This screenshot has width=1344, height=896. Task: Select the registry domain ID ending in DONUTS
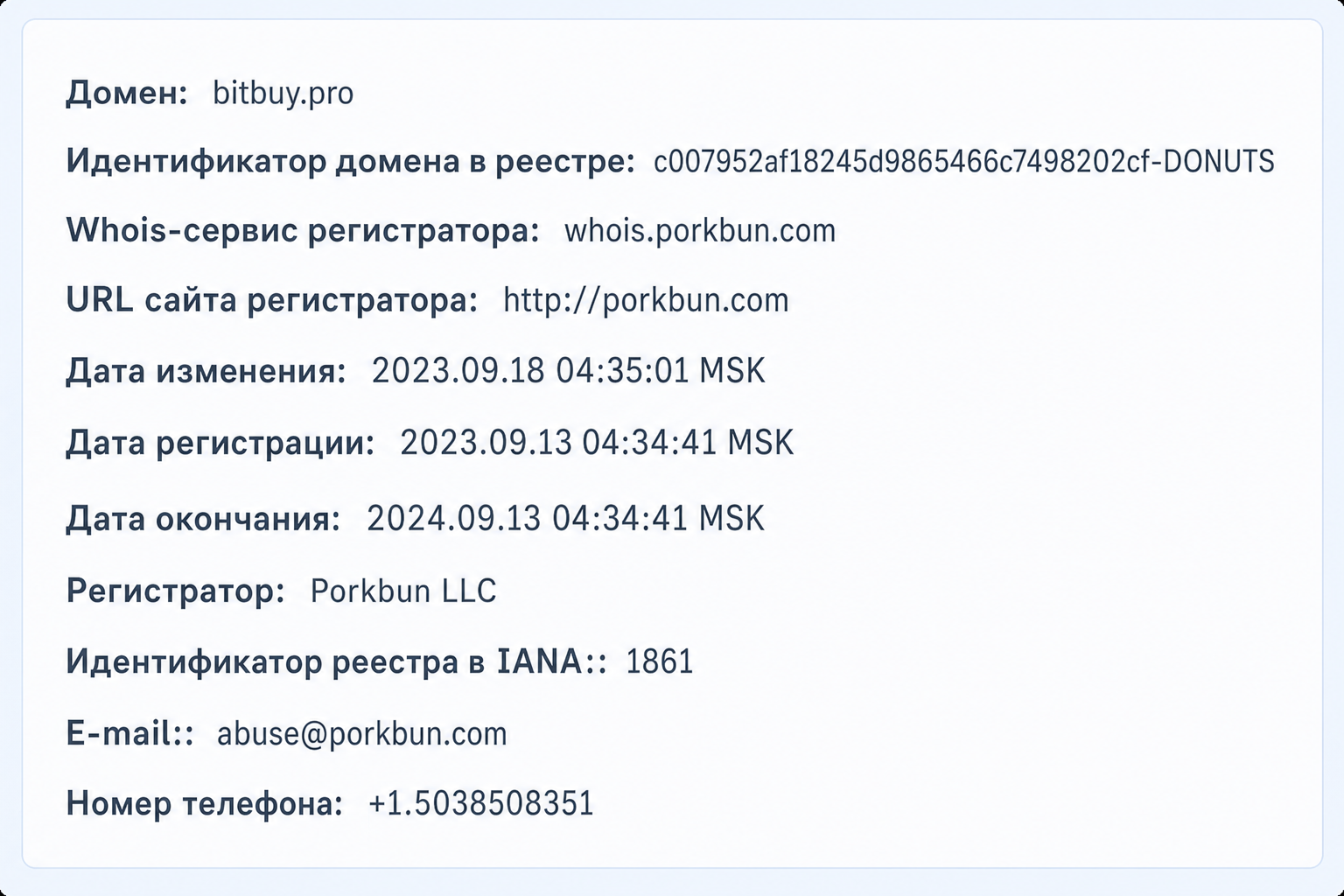point(964,161)
